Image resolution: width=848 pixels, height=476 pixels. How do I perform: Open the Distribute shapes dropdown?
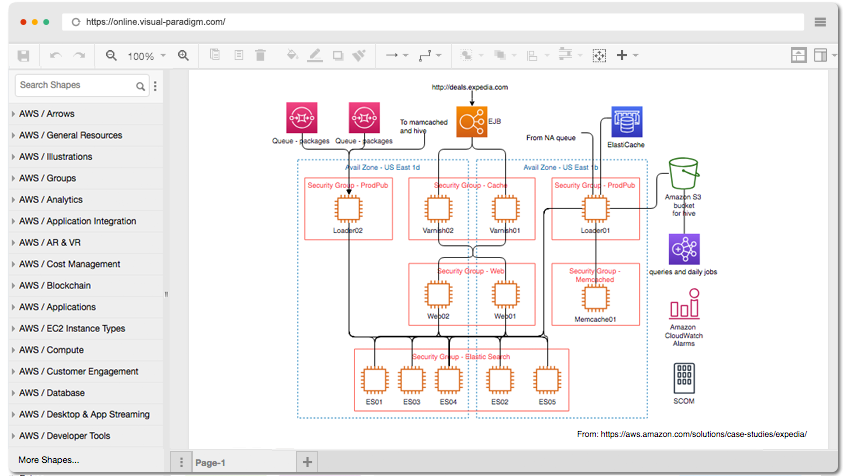coord(570,55)
